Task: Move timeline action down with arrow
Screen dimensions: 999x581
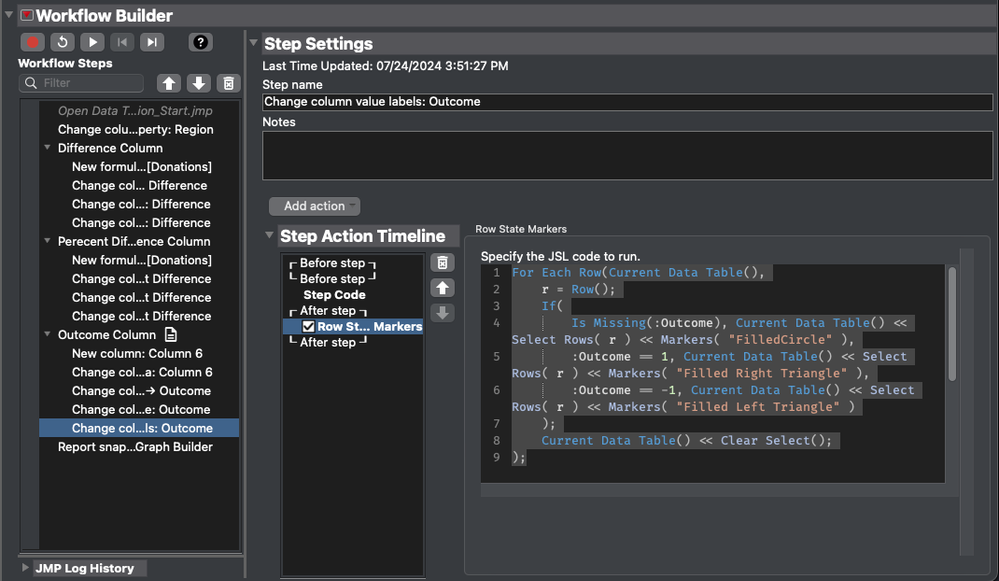Action: click(x=442, y=313)
